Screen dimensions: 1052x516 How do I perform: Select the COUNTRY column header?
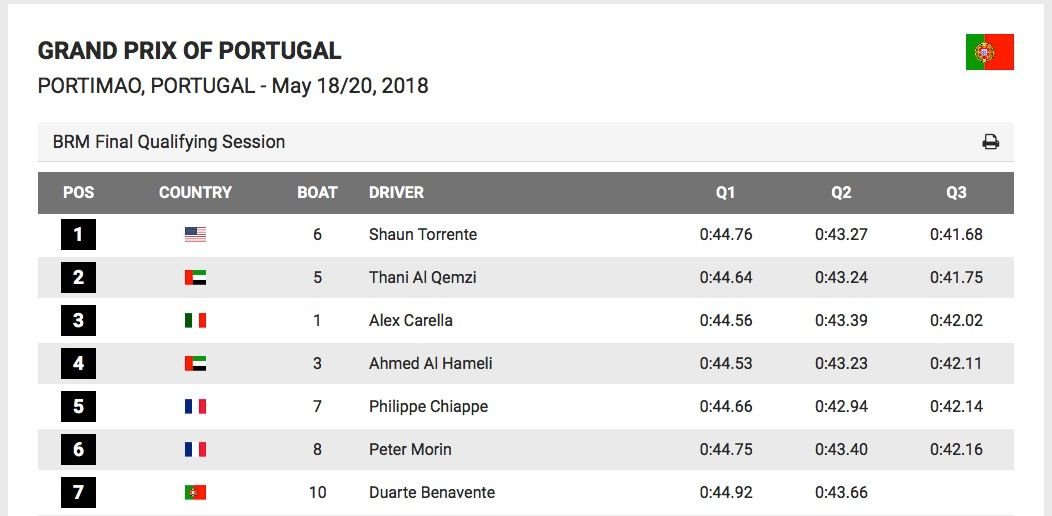195,193
